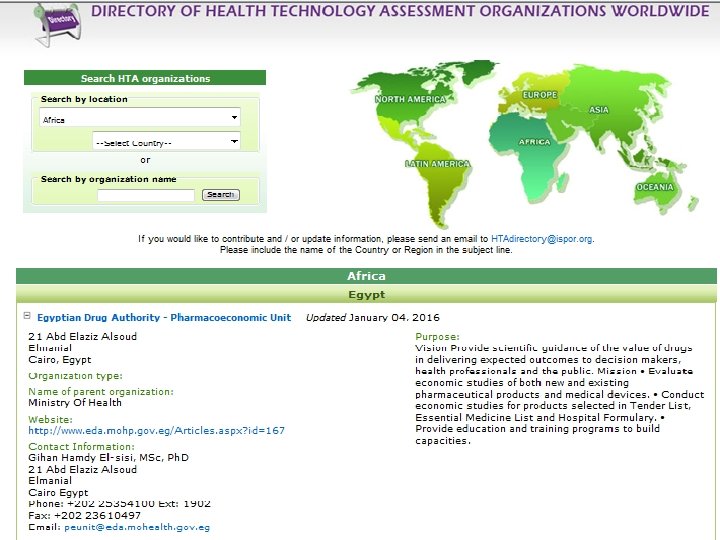
Task: Click 'Updated January 04, 2016' text
Action: (372, 318)
